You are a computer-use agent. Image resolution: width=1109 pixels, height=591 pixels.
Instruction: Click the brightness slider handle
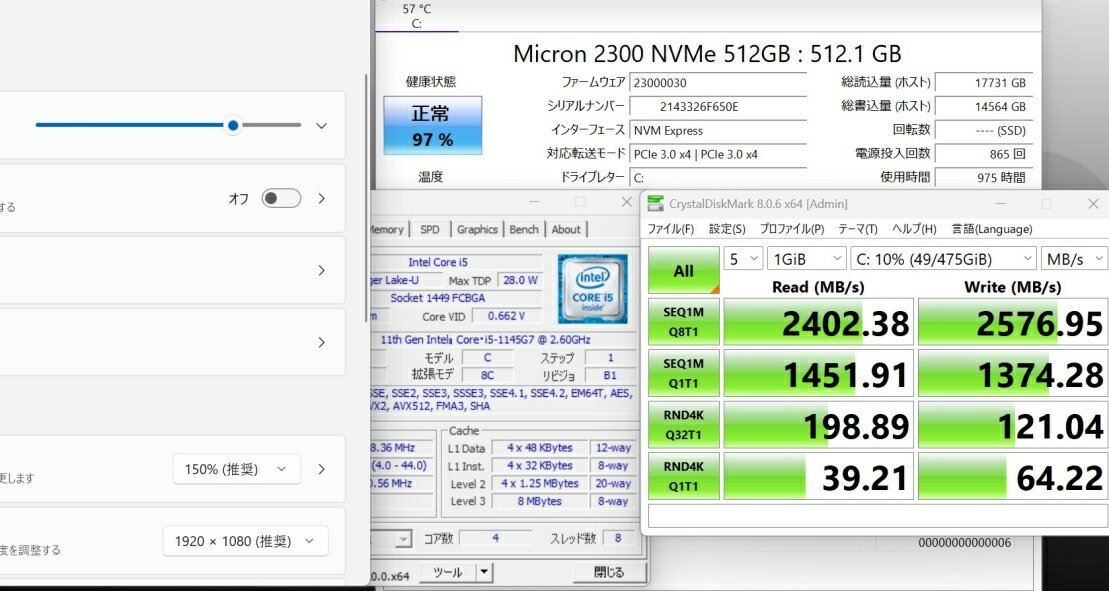(233, 126)
